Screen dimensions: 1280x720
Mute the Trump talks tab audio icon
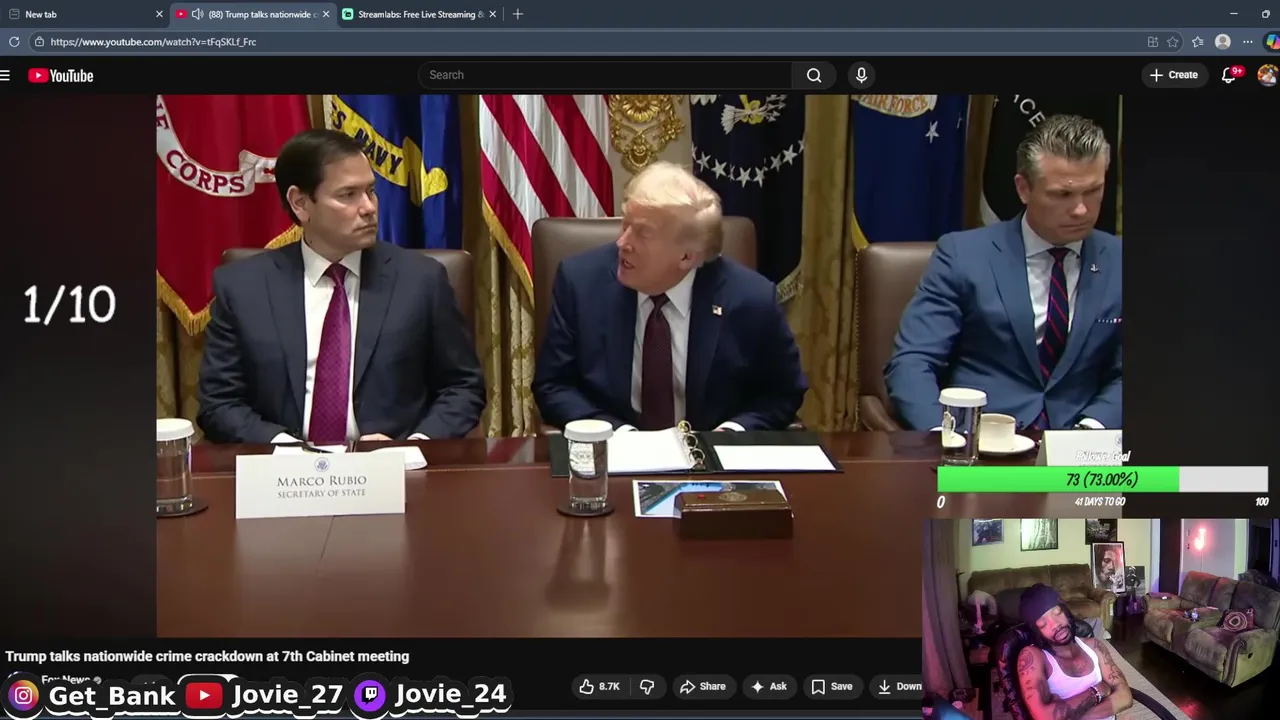click(x=197, y=14)
